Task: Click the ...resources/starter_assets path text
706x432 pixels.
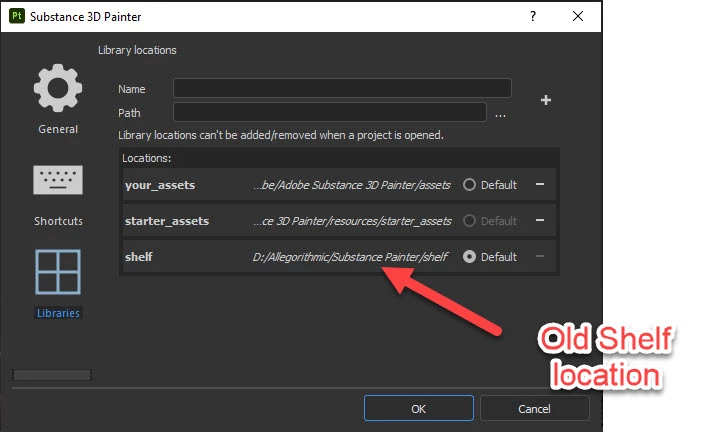Action: point(352,221)
